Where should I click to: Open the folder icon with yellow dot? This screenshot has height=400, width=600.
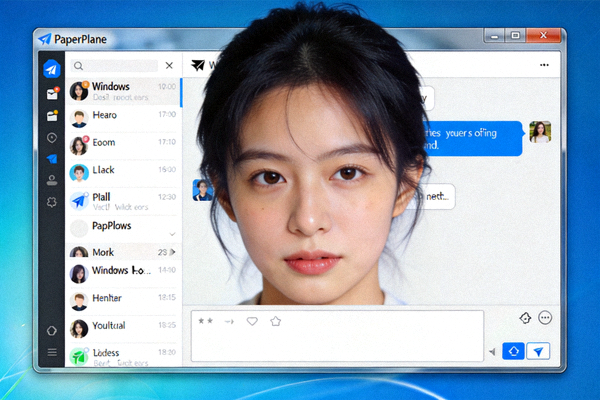[52, 116]
